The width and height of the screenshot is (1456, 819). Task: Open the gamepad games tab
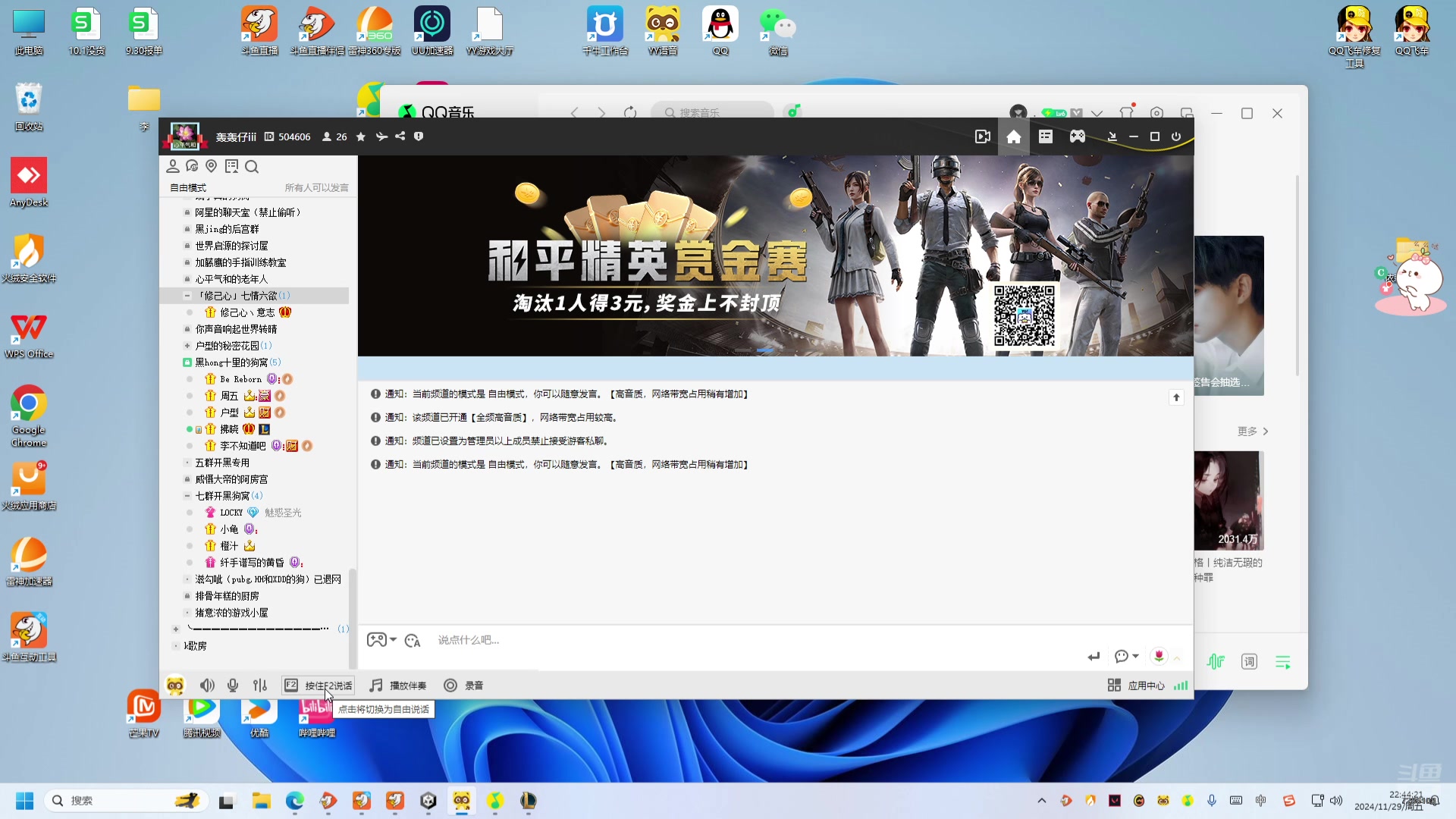(1078, 136)
